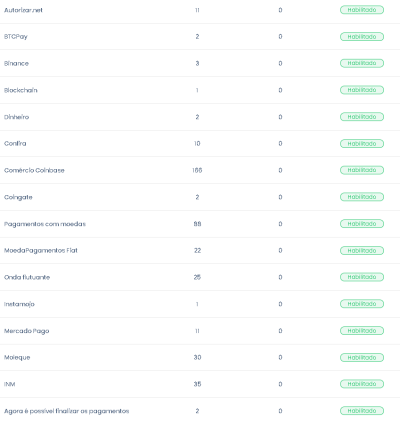Select the Onda flutuante gateway

pyautogui.click(x=27, y=277)
